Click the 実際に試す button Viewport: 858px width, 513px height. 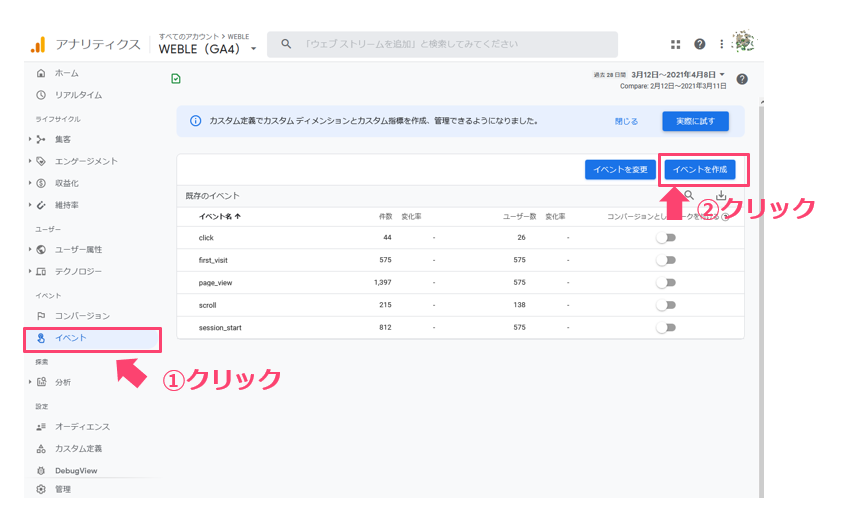coord(695,121)
